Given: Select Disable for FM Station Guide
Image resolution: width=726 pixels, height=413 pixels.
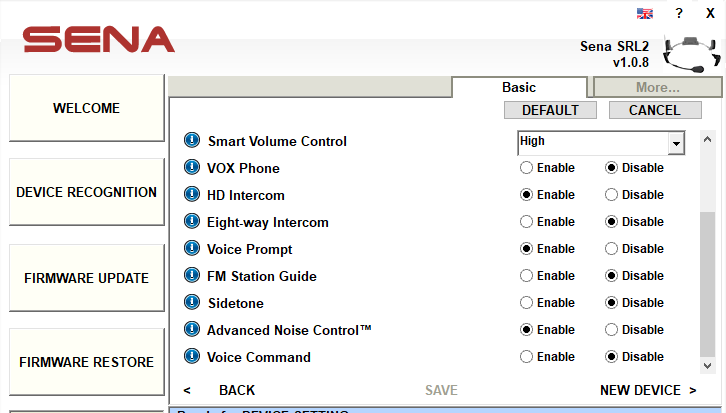Looking at the screenshot, I should click(611, 275).
